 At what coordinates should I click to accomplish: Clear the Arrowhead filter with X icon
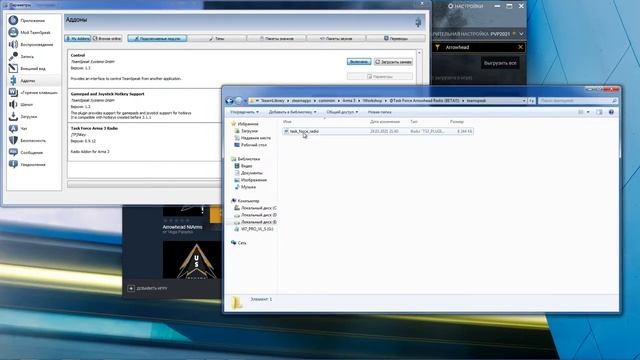tap(520, 47)
